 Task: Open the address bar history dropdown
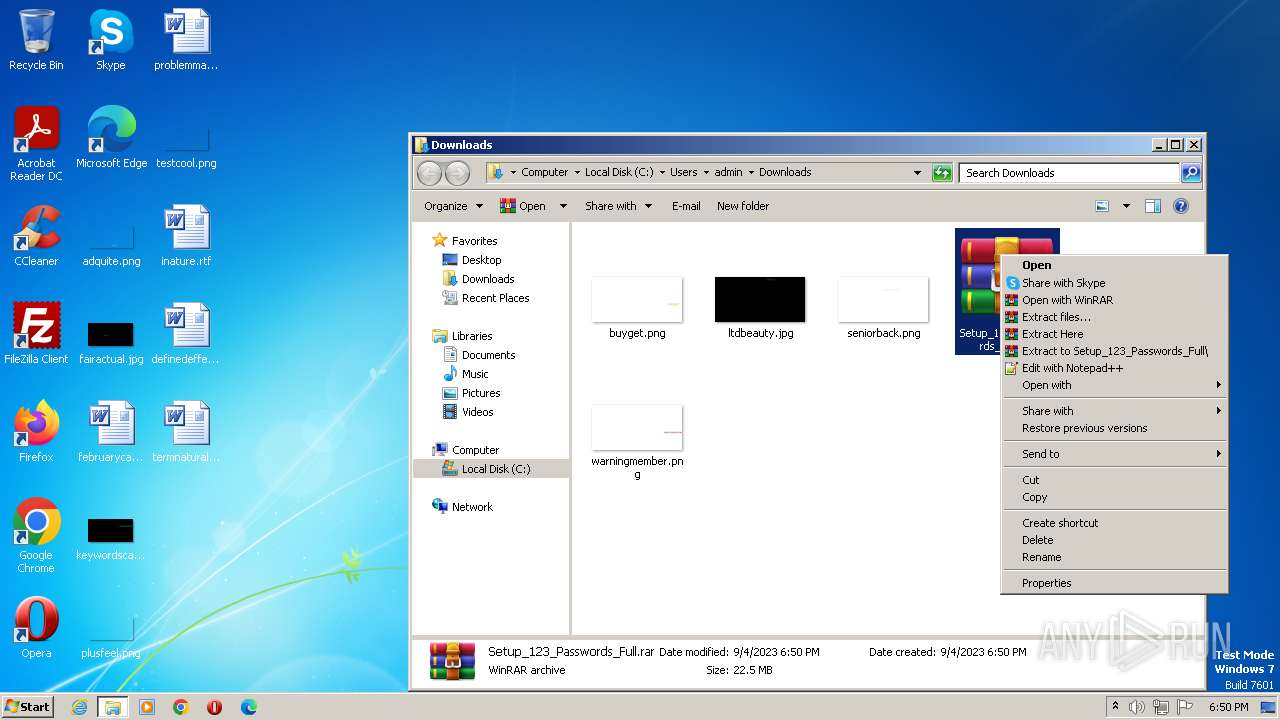tap(917, 173)
